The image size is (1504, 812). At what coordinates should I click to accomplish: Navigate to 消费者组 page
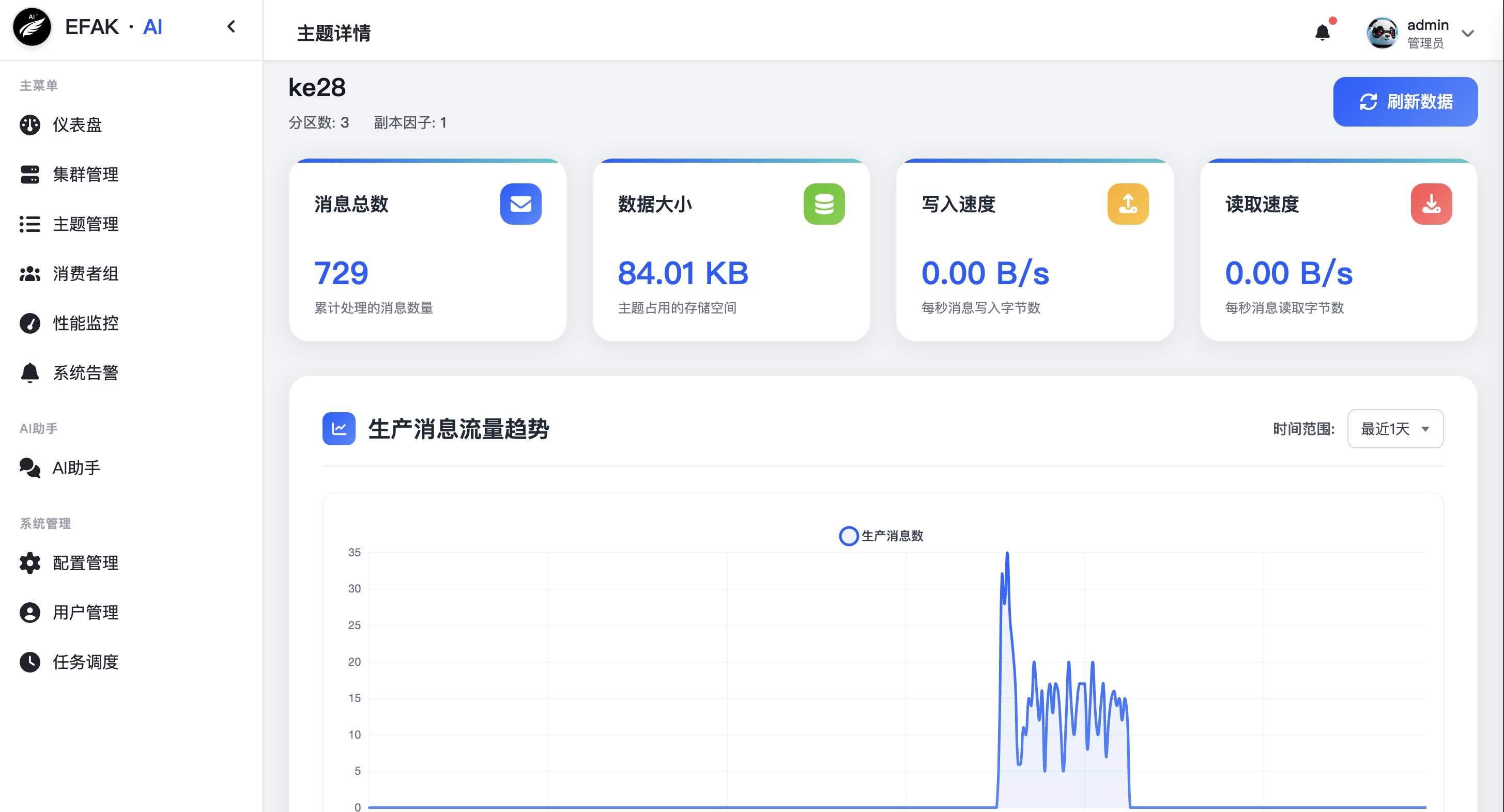coord(85,274)
